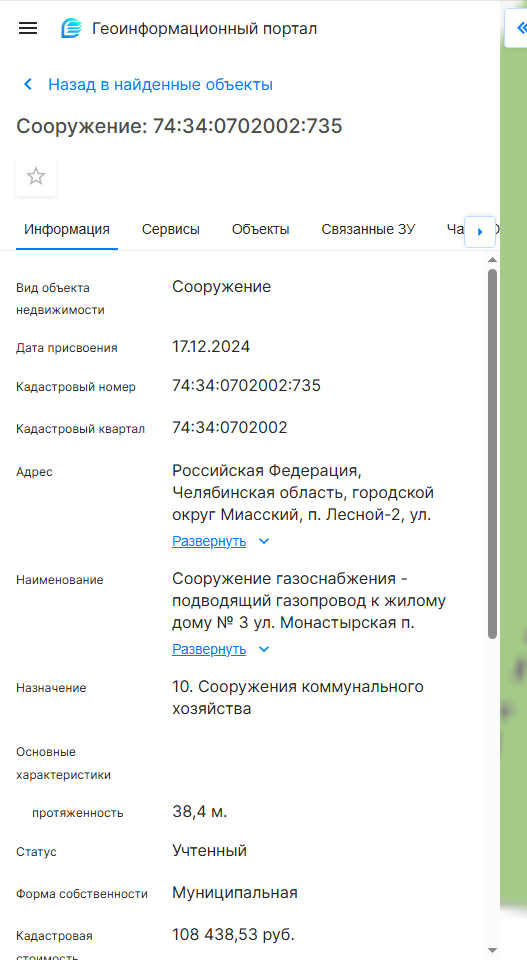Open the hamburger main menu
The image size is (527, 960).
pos(28,28)
